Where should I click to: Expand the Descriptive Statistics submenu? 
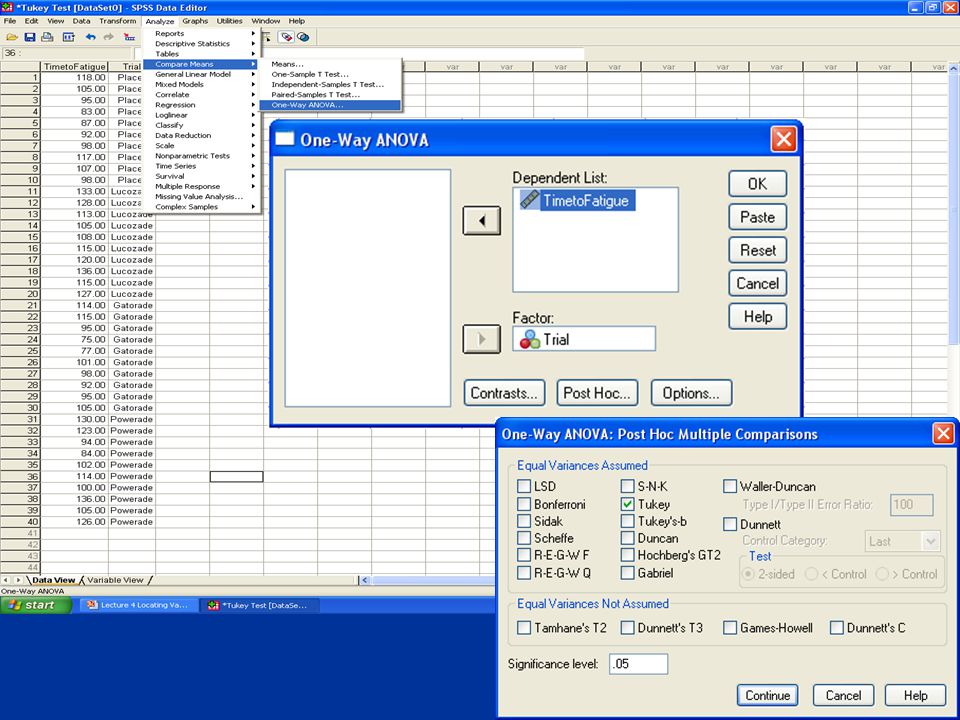tap(202, 43)
